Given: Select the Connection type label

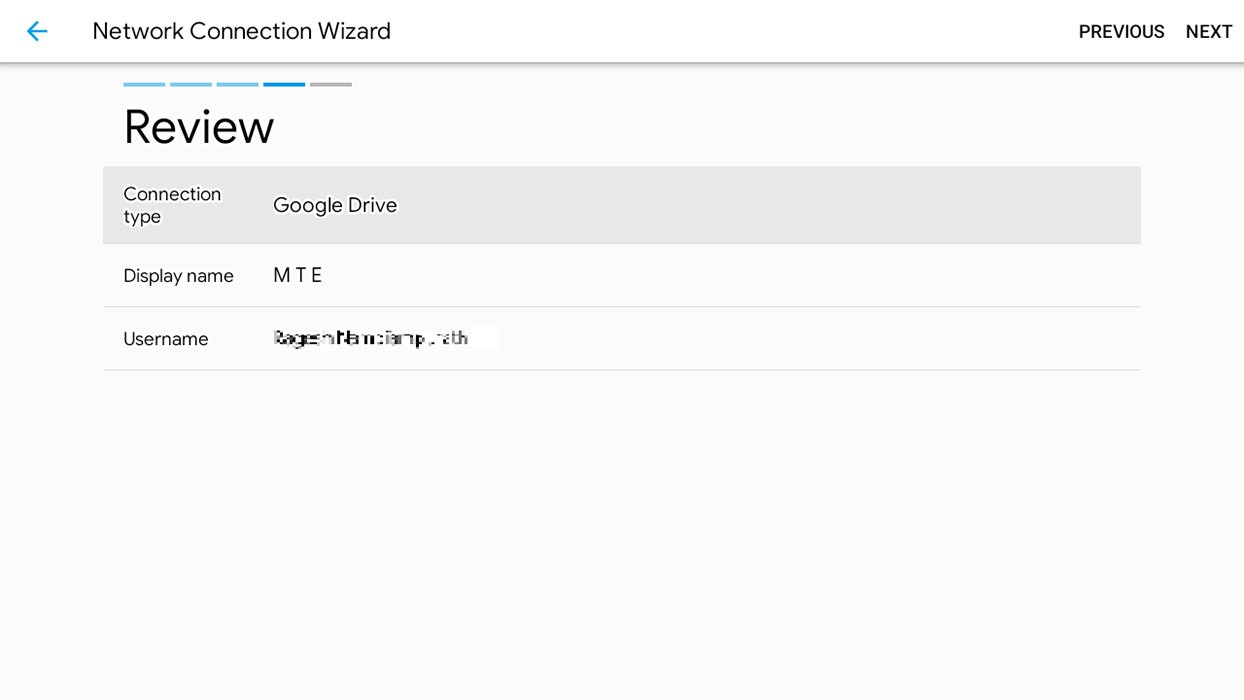Looking at the screenshot, I should pos(172,205).
